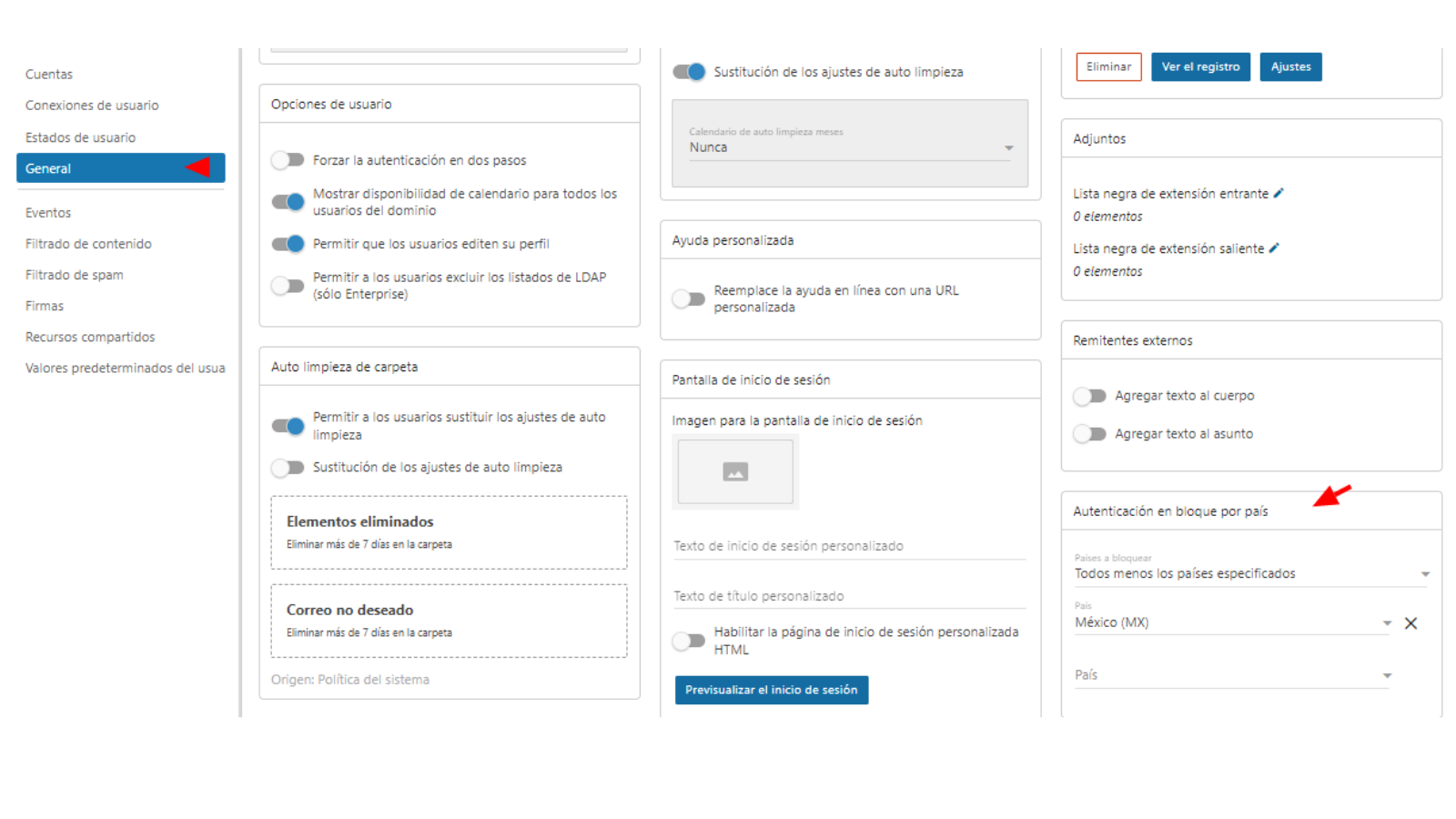Click the 'Remitentes externos' heading
This screenshot has height=819, width=1456.
[x=1132, y=340]
